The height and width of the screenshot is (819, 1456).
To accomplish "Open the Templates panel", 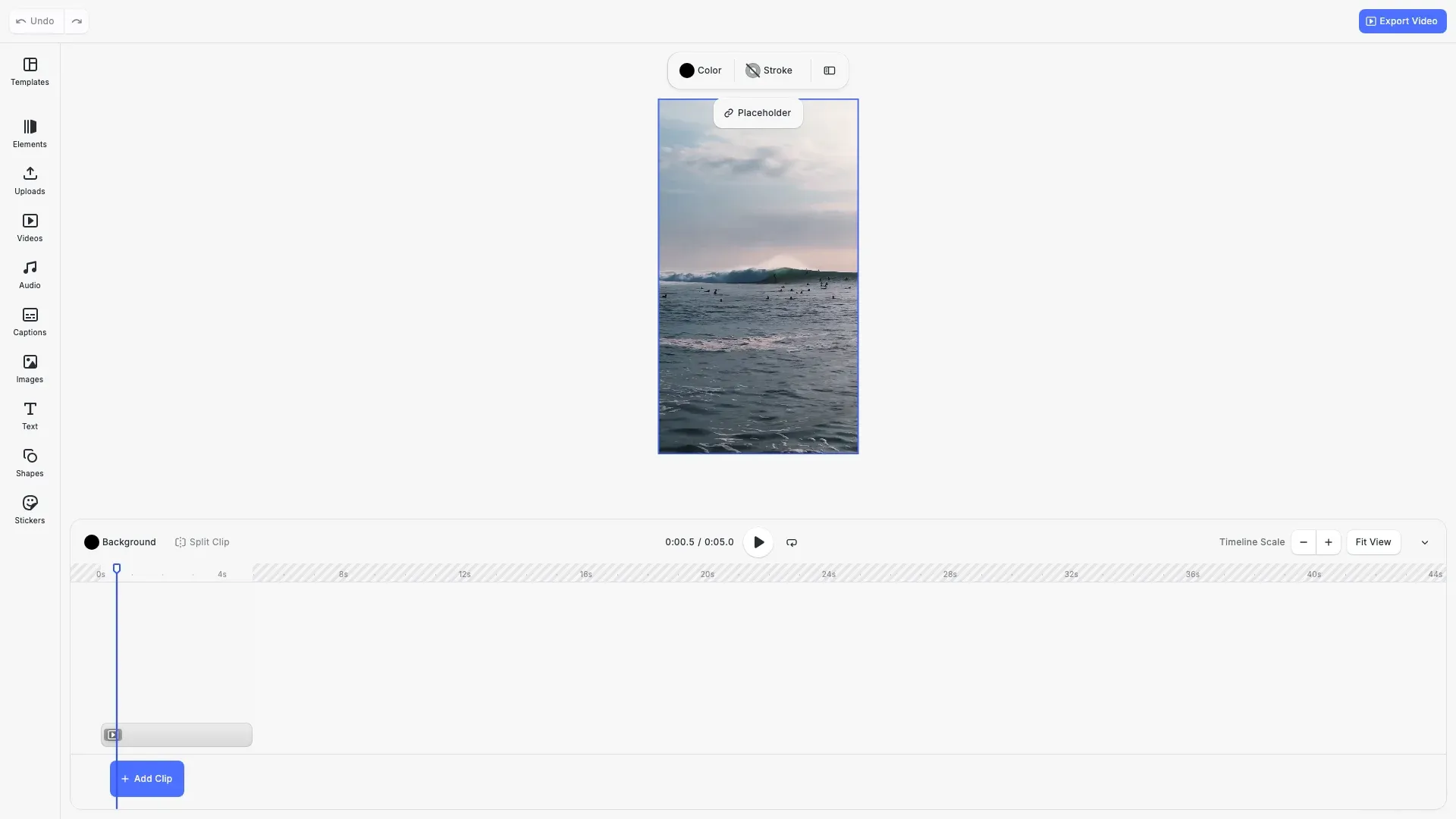I will (30, 72).
